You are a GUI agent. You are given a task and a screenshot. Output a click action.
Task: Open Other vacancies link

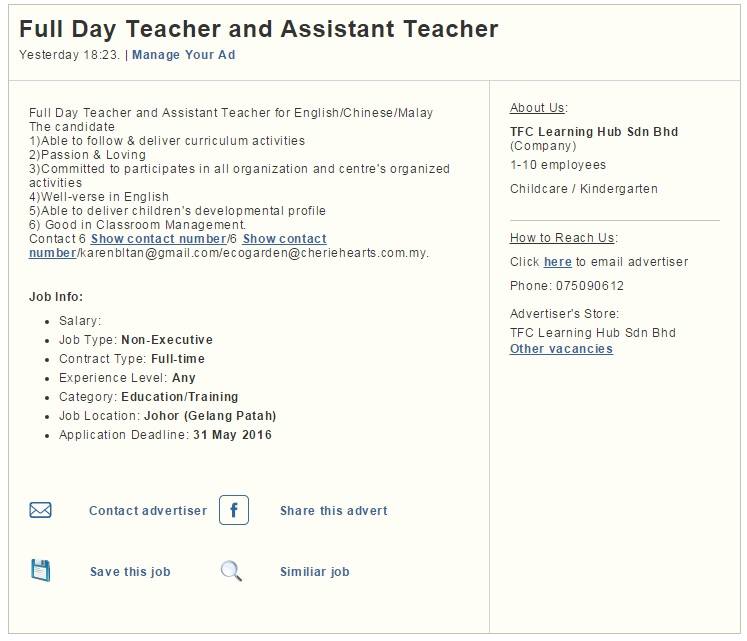[x=561, y=349]
